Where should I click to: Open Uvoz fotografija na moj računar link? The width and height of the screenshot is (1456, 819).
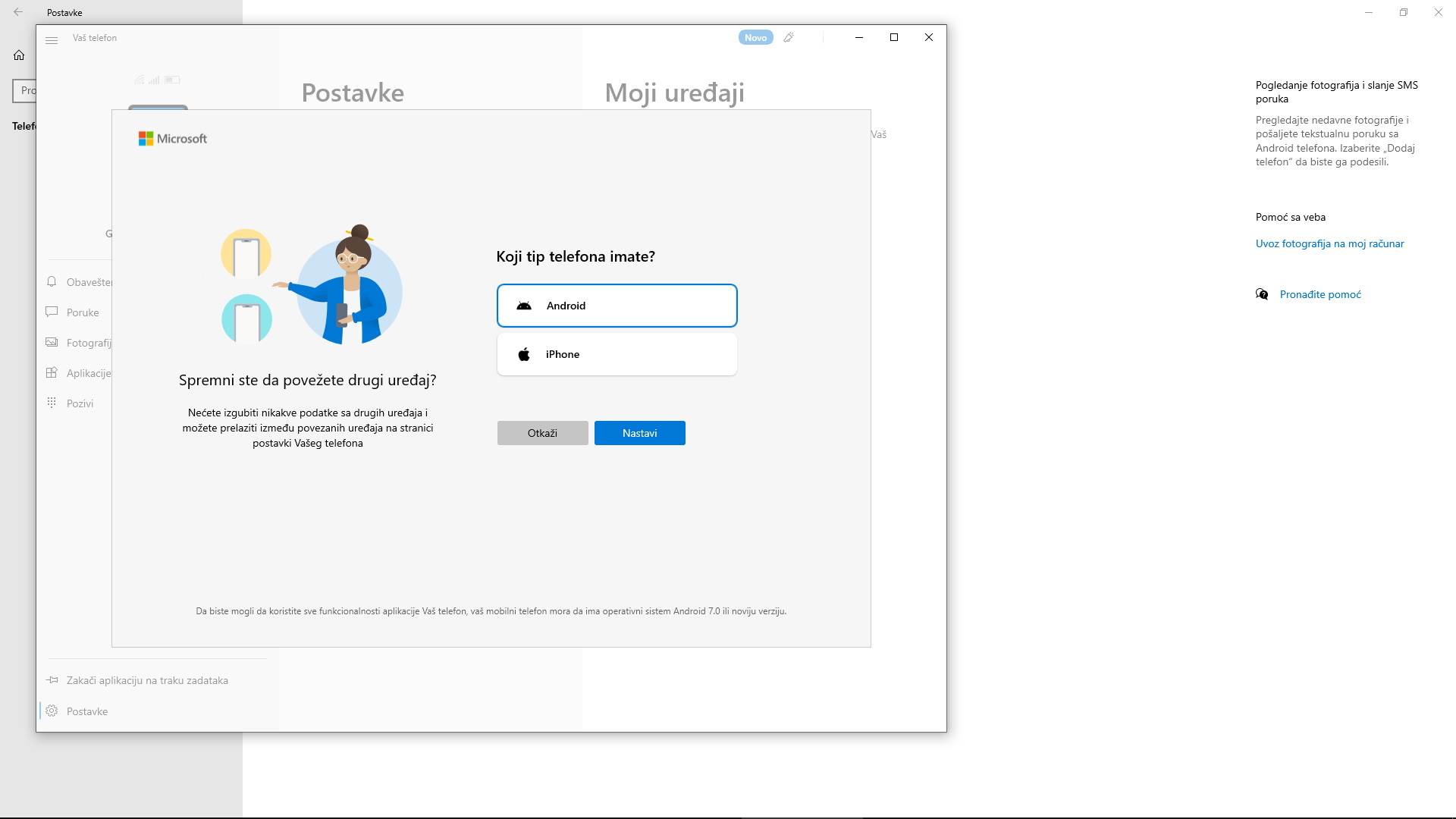(1329, 243)
